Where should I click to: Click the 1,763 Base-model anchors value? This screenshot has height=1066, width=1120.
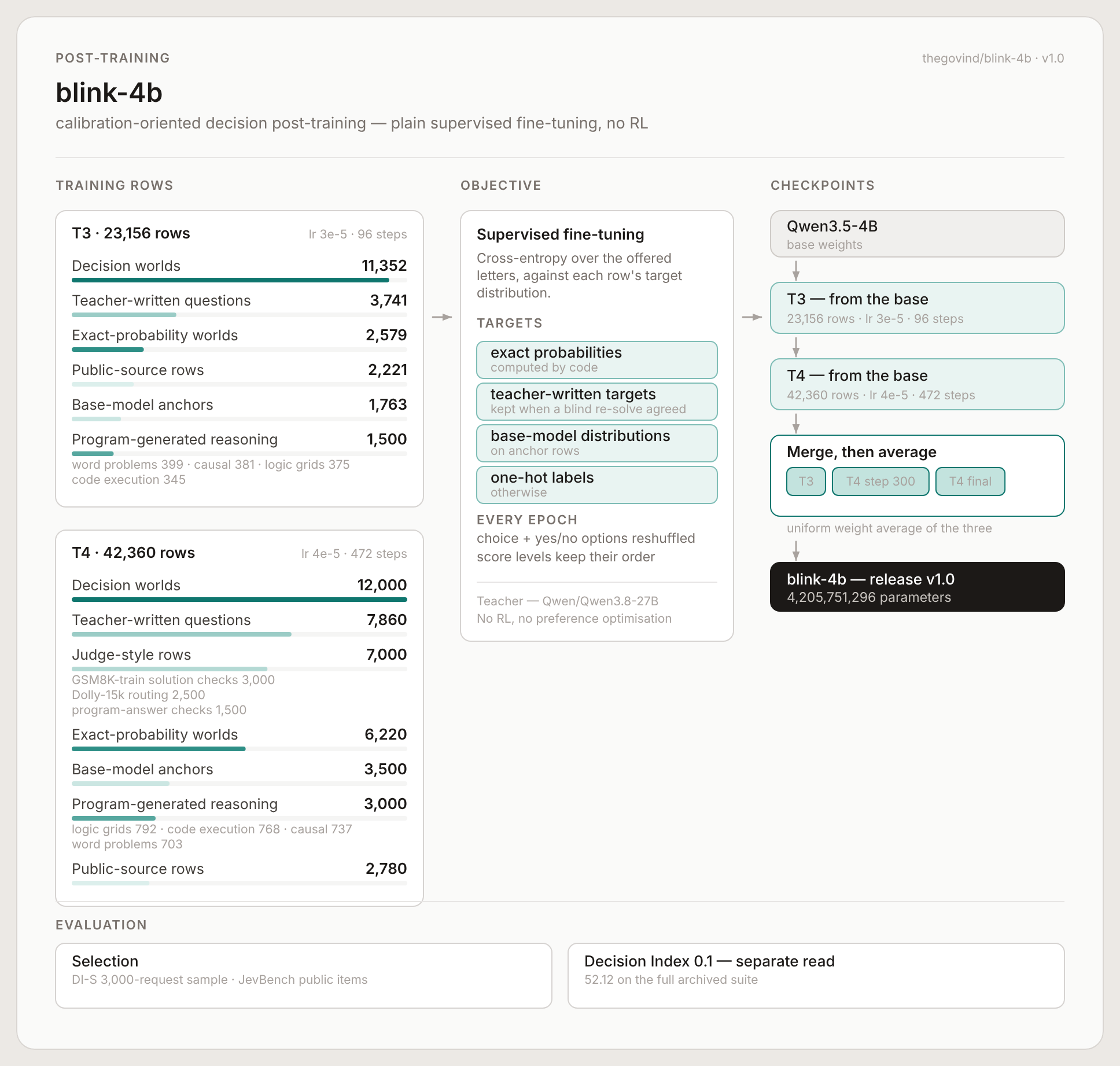[x=388, y=405]
